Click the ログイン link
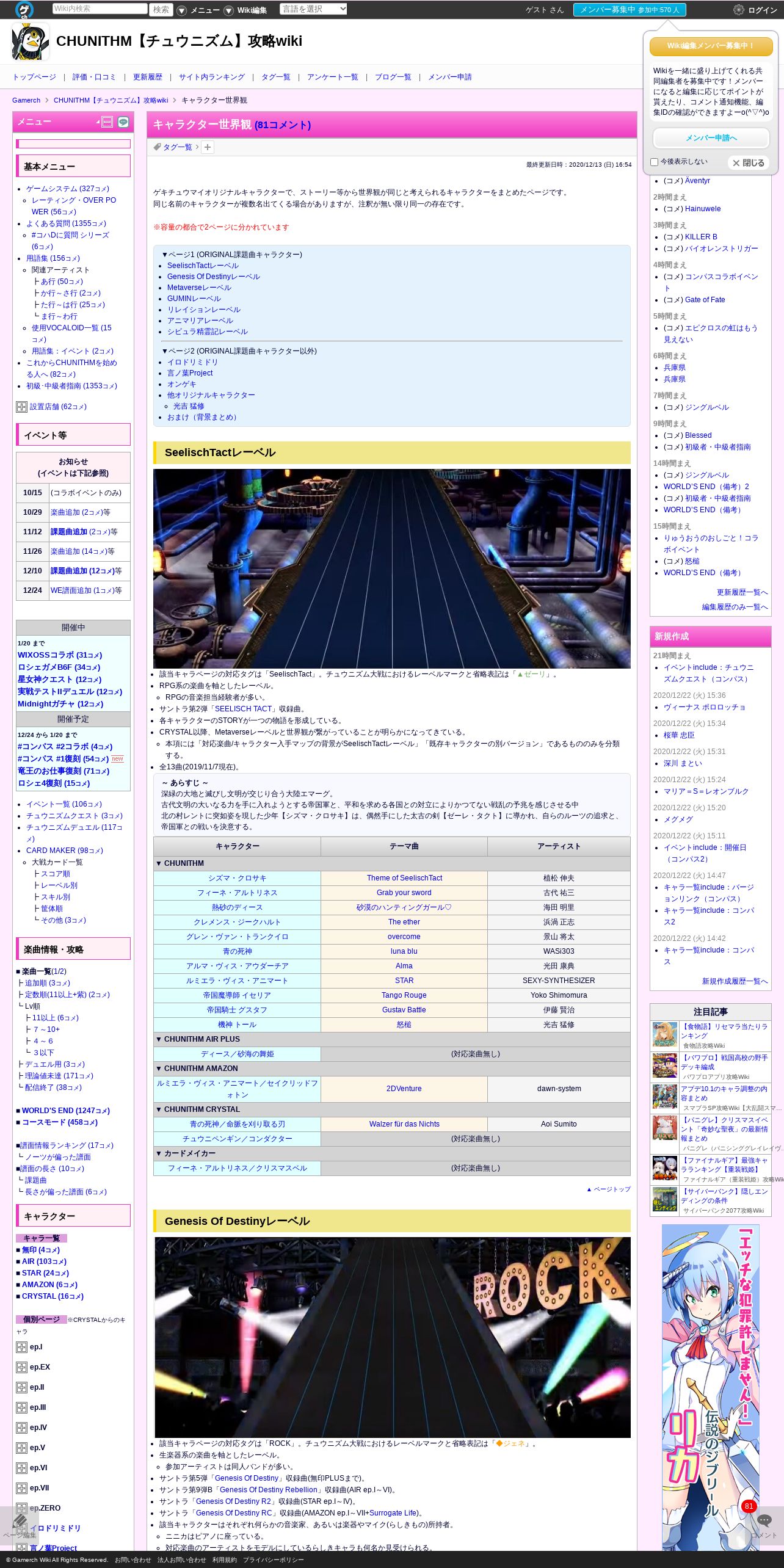Viewport: 784px width, 1568px height. click(763, 10)
